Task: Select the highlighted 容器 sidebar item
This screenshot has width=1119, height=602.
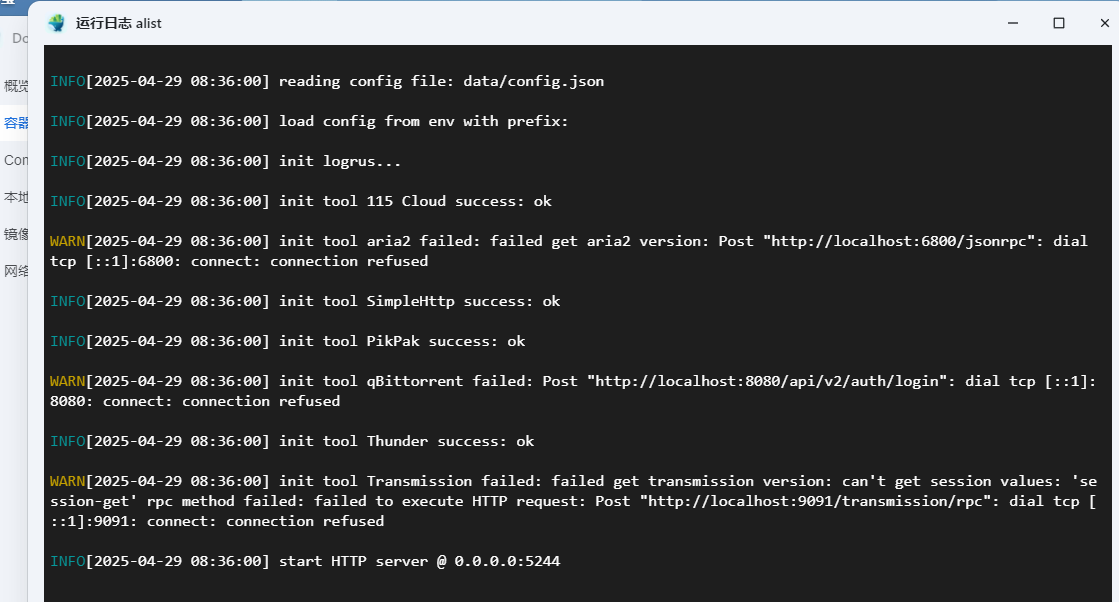Action: [16, 123]
